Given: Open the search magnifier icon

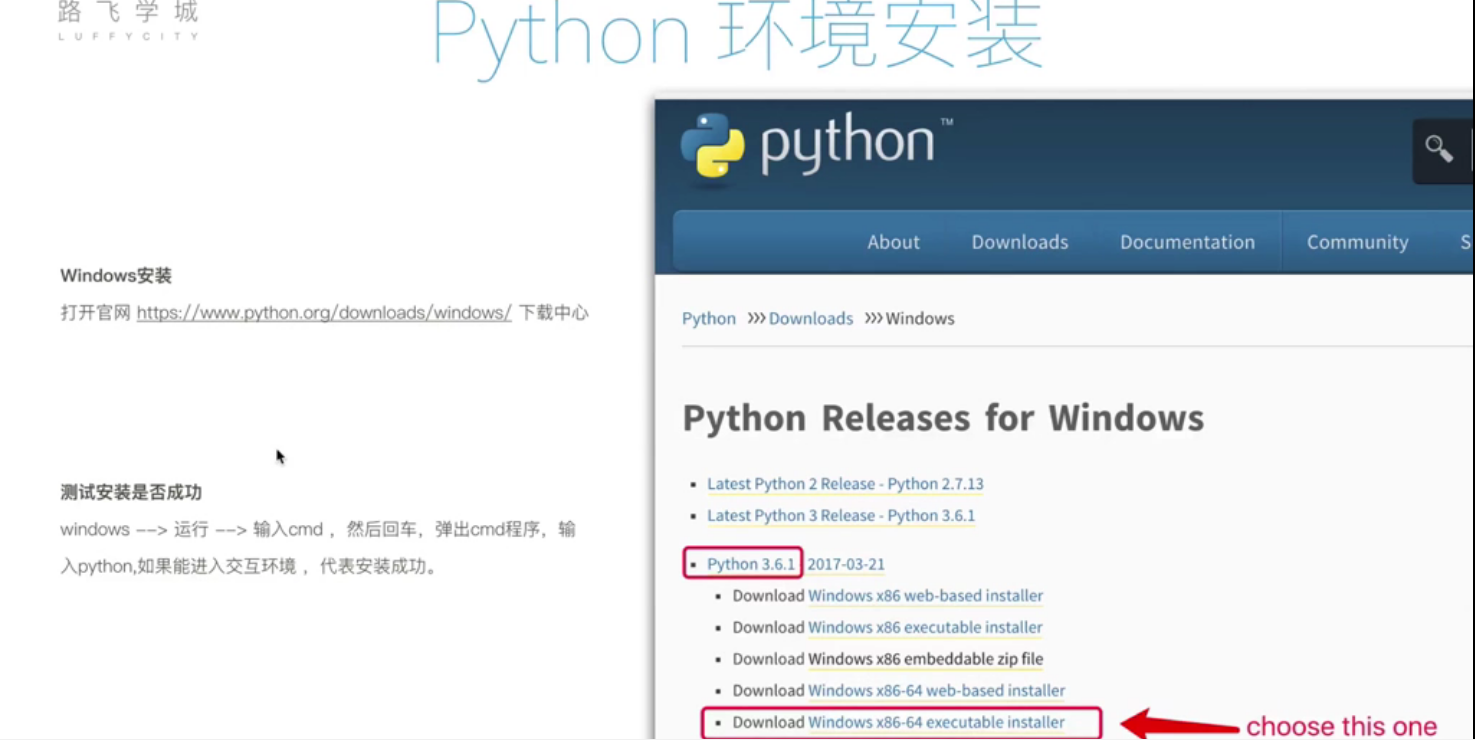Looking at the screenshot, I should point(1439,150).
